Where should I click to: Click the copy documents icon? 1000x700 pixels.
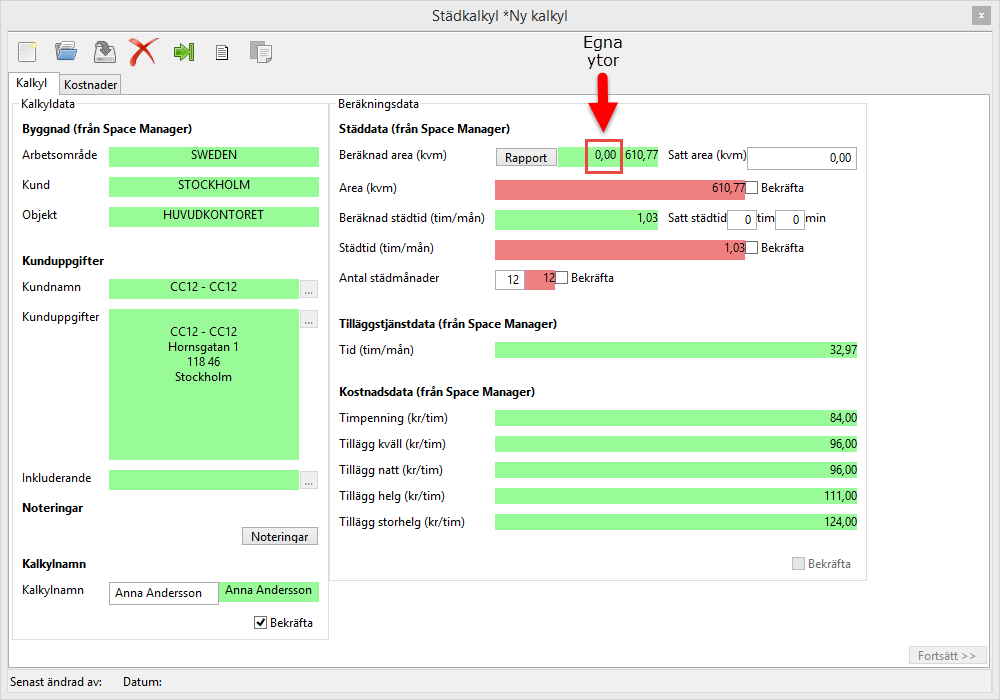tap(260, 52)
